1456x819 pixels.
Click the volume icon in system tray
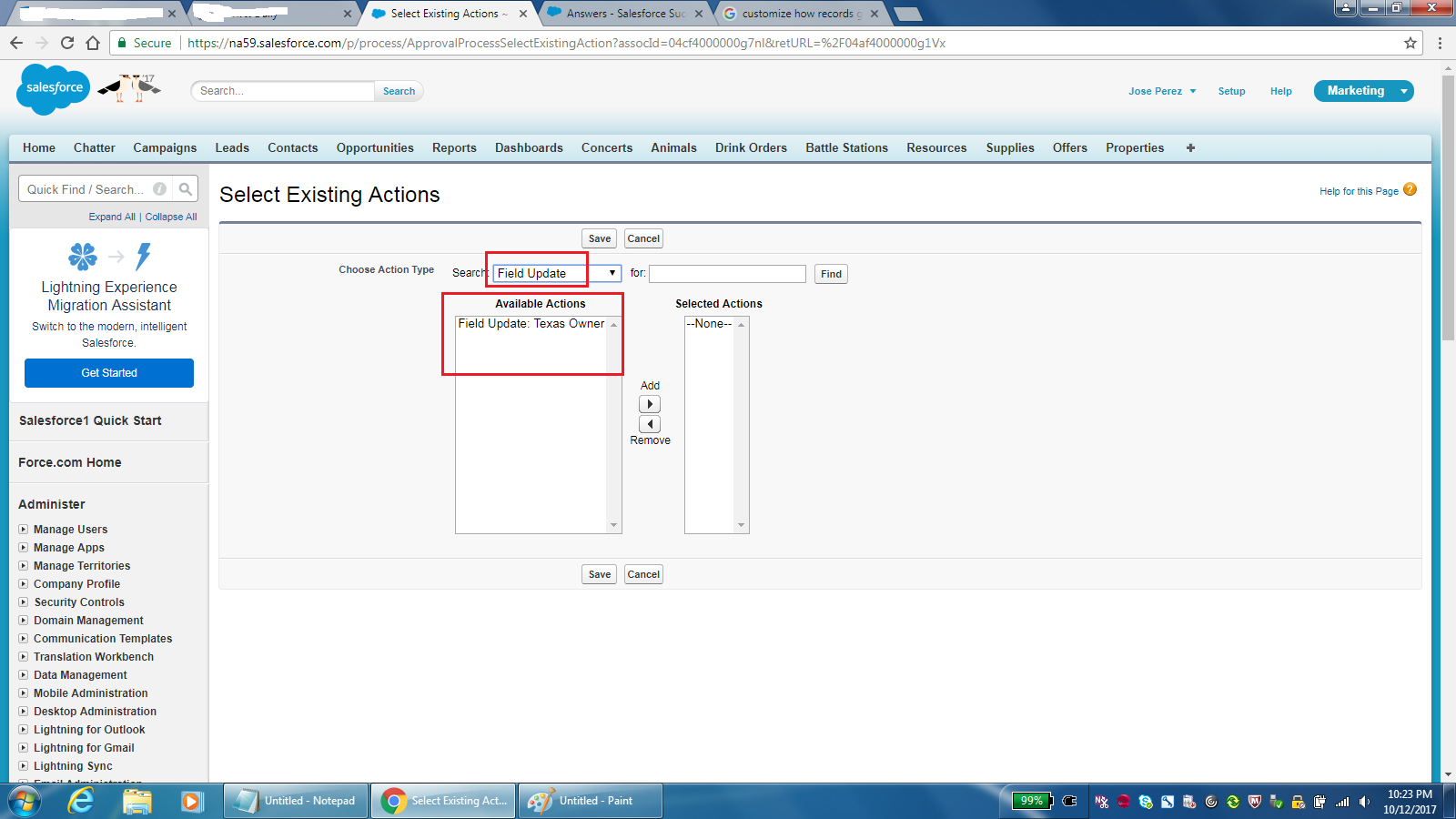(1364, 802)
